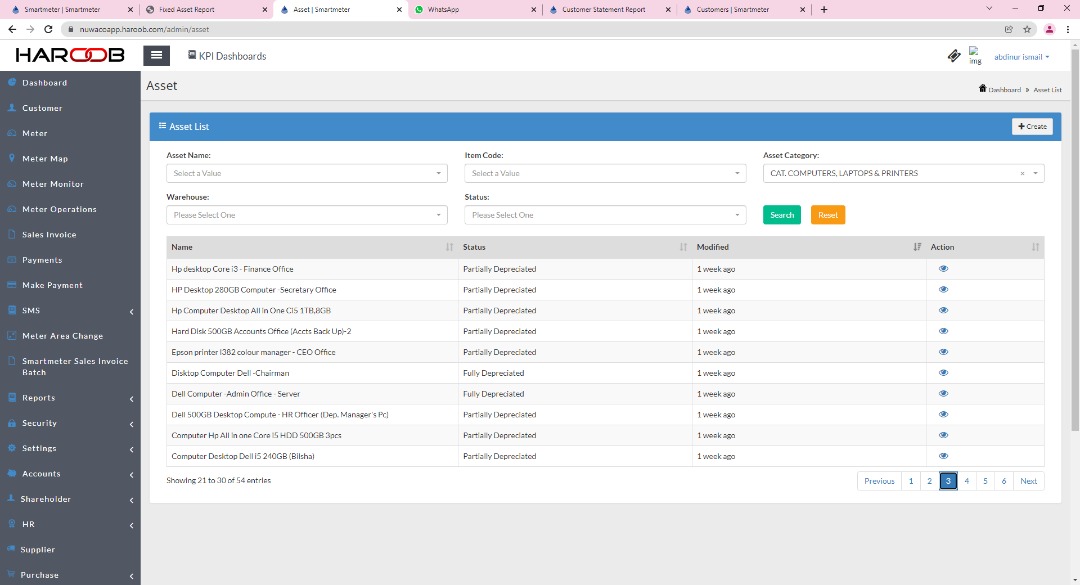View Disktop Computer Dell Chairman asset
1080x585 pixels.
944,373
